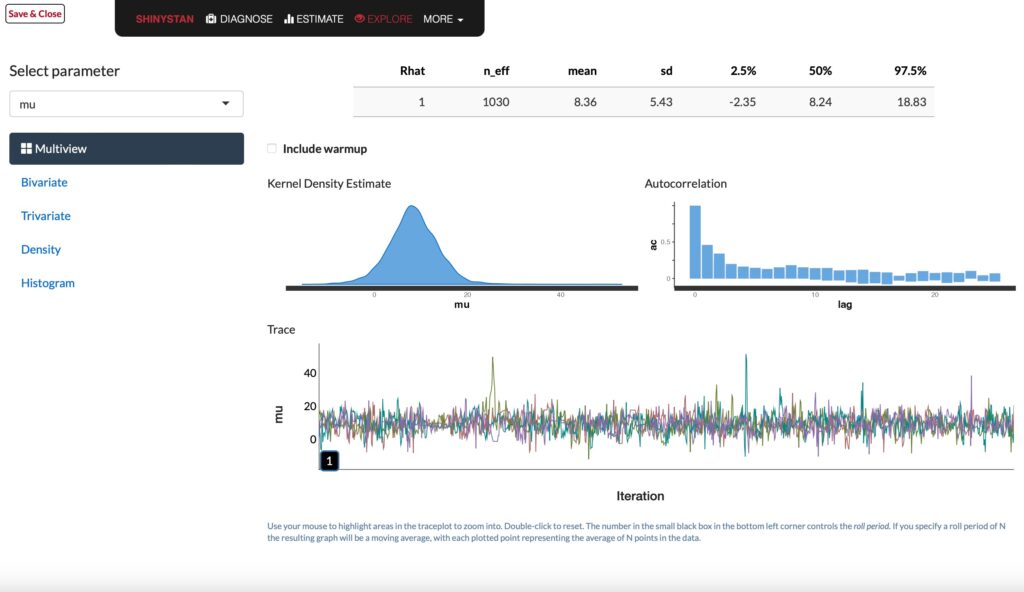Click the roll period box in traceplot
Screen dimensions: 1024x592
click(x=330, y=461)
